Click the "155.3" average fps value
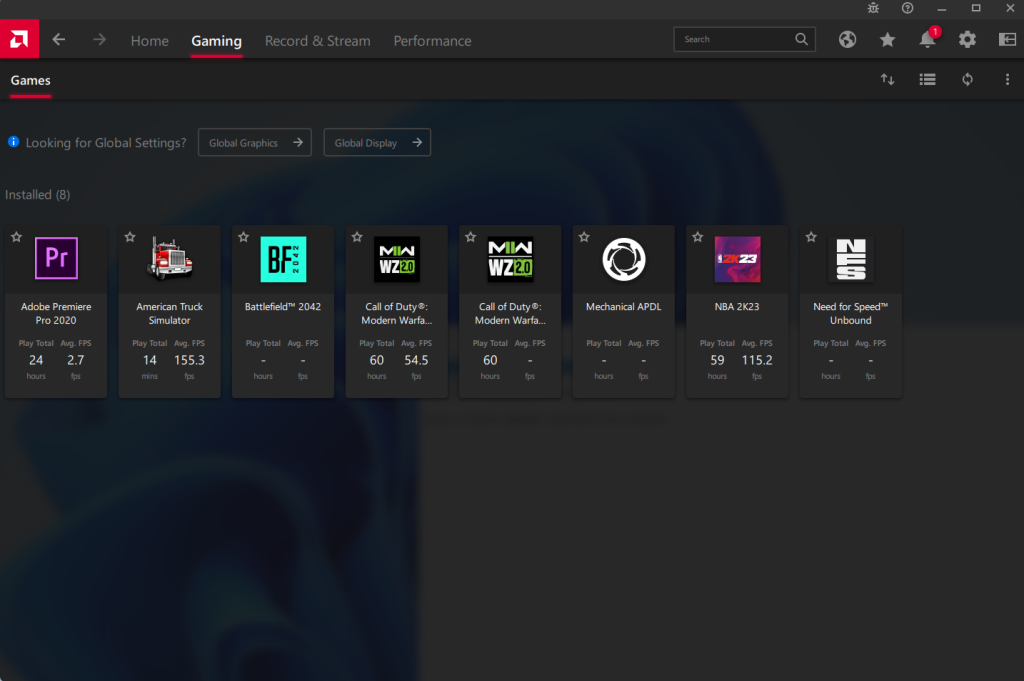 click(189, 360)
